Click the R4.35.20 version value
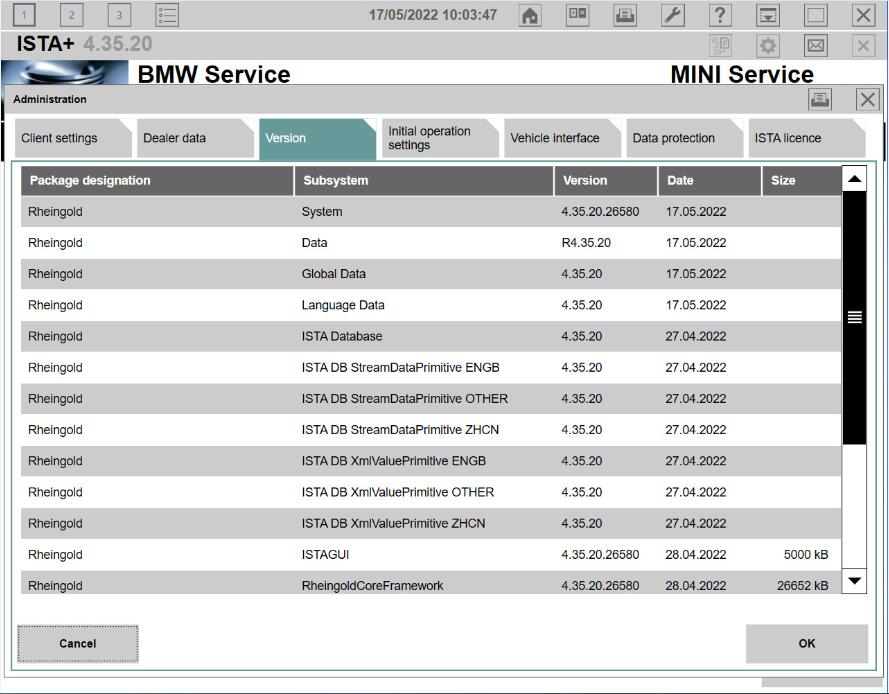This screenshot has height=694, width=889. [586, 243]
